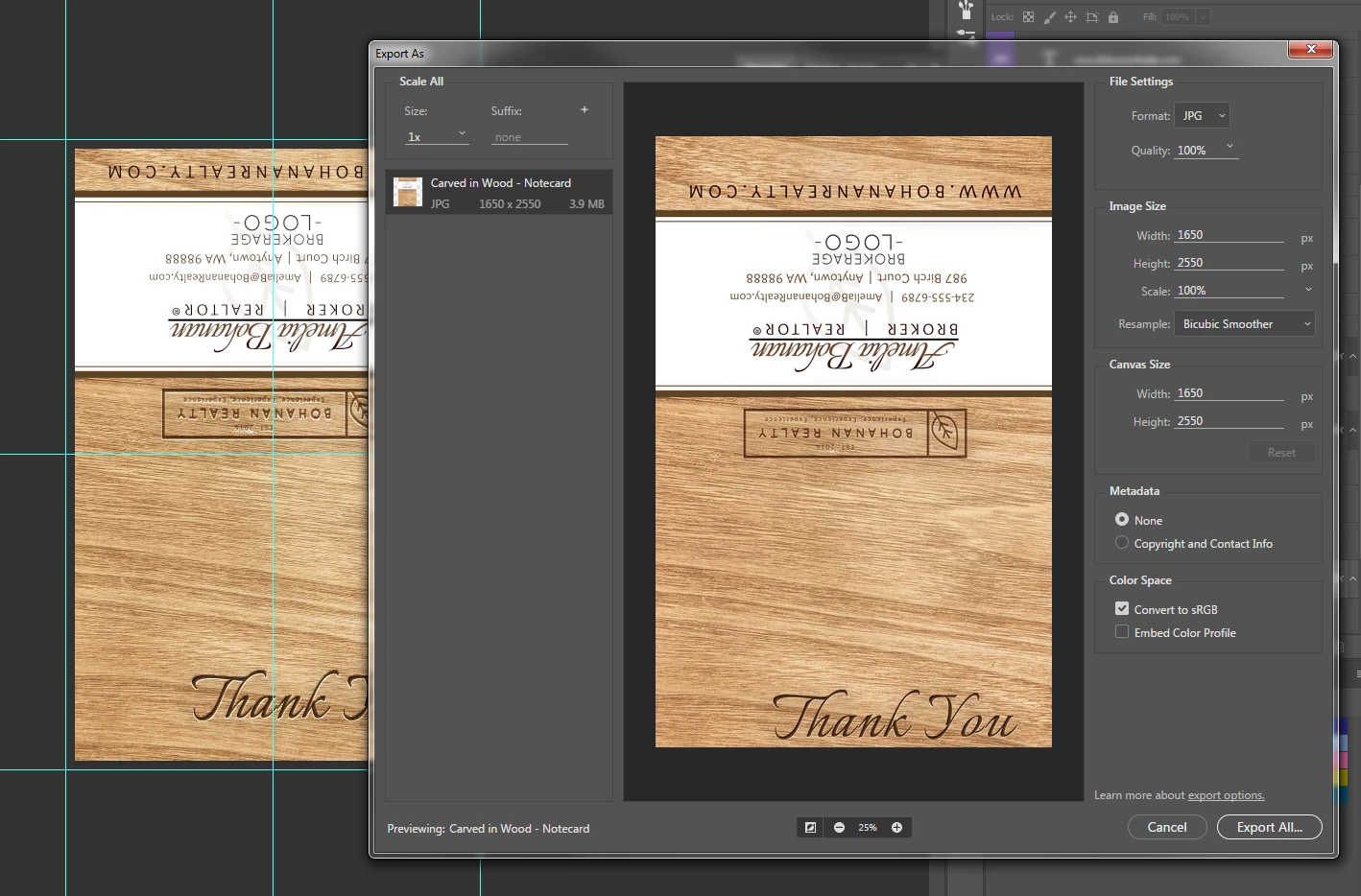1361x896 pixels.
Task: Select None metadata option
Action: coord(1121,519)
